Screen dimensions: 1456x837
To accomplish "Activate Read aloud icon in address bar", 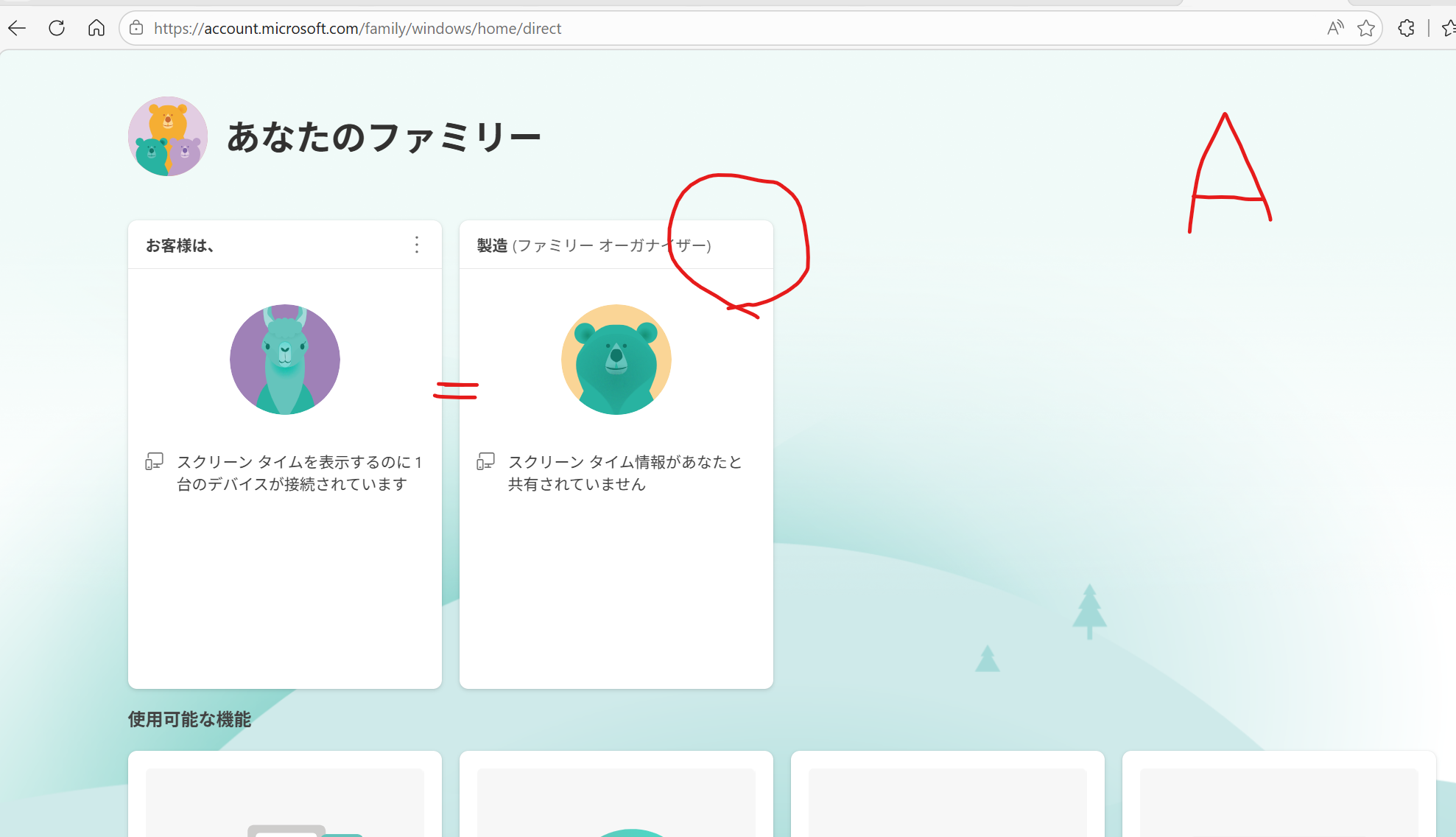I will 1335,28.
